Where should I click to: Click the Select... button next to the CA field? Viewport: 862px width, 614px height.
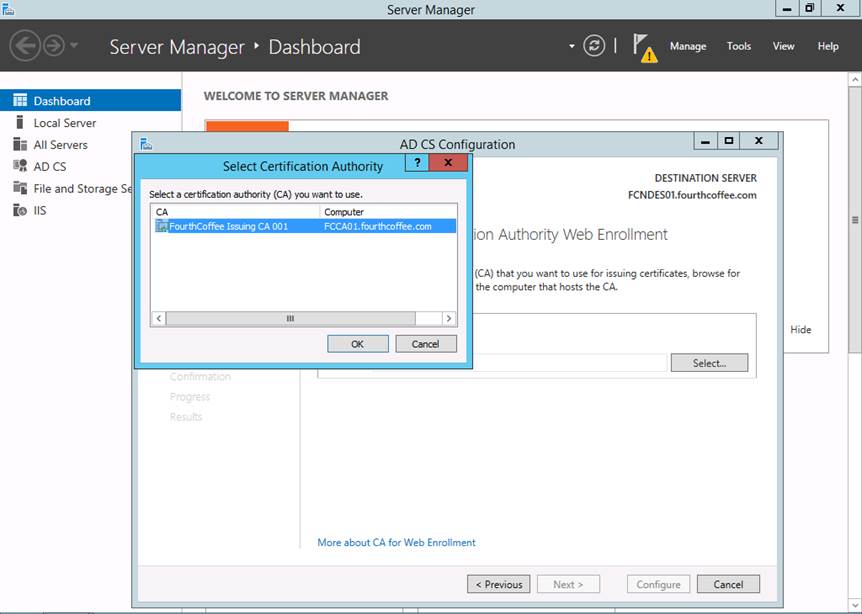[x=709, y=363]
